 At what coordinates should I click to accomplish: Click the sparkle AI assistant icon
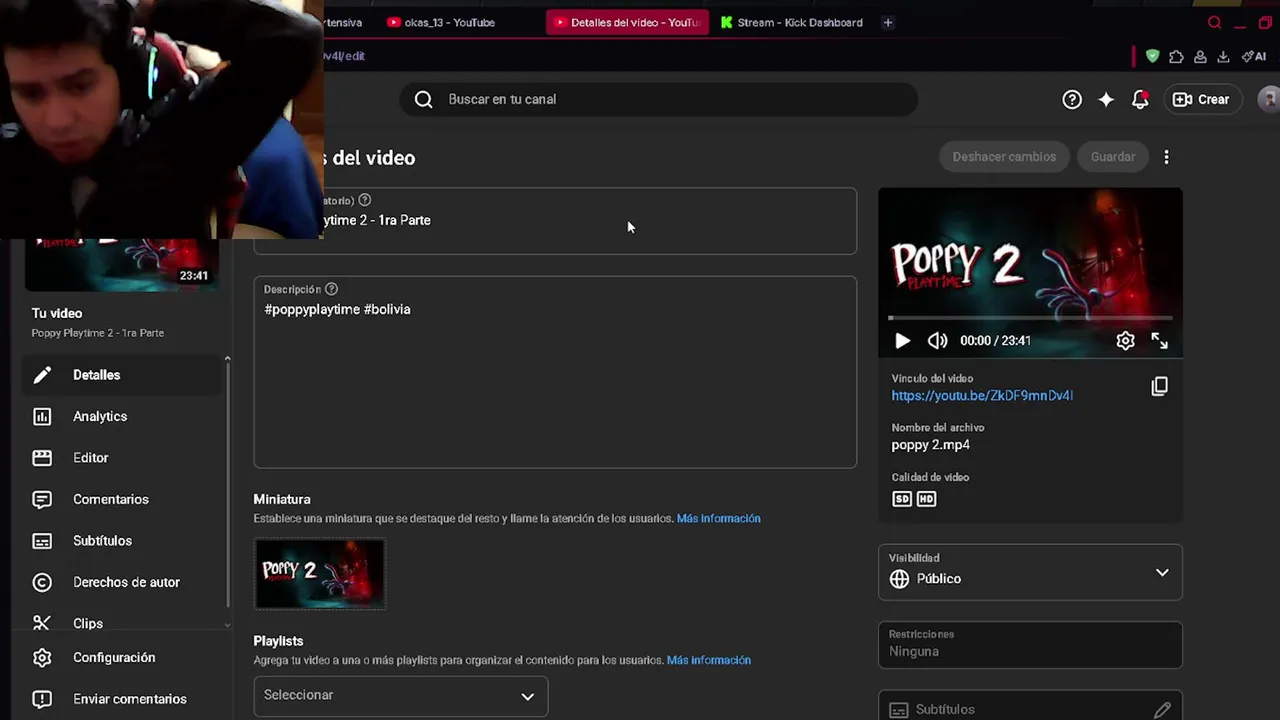1106,99
